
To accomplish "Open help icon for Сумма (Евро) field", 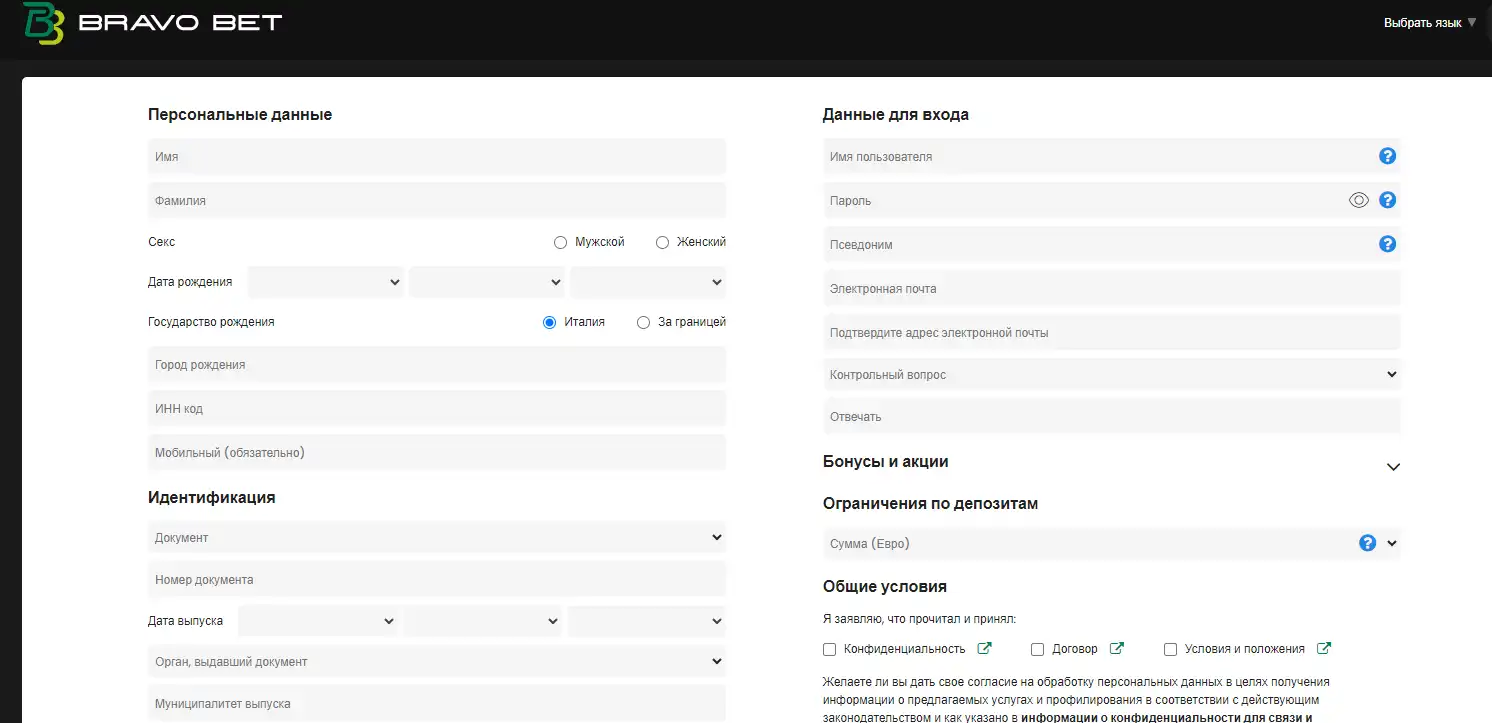I will tap(1367, 543).
